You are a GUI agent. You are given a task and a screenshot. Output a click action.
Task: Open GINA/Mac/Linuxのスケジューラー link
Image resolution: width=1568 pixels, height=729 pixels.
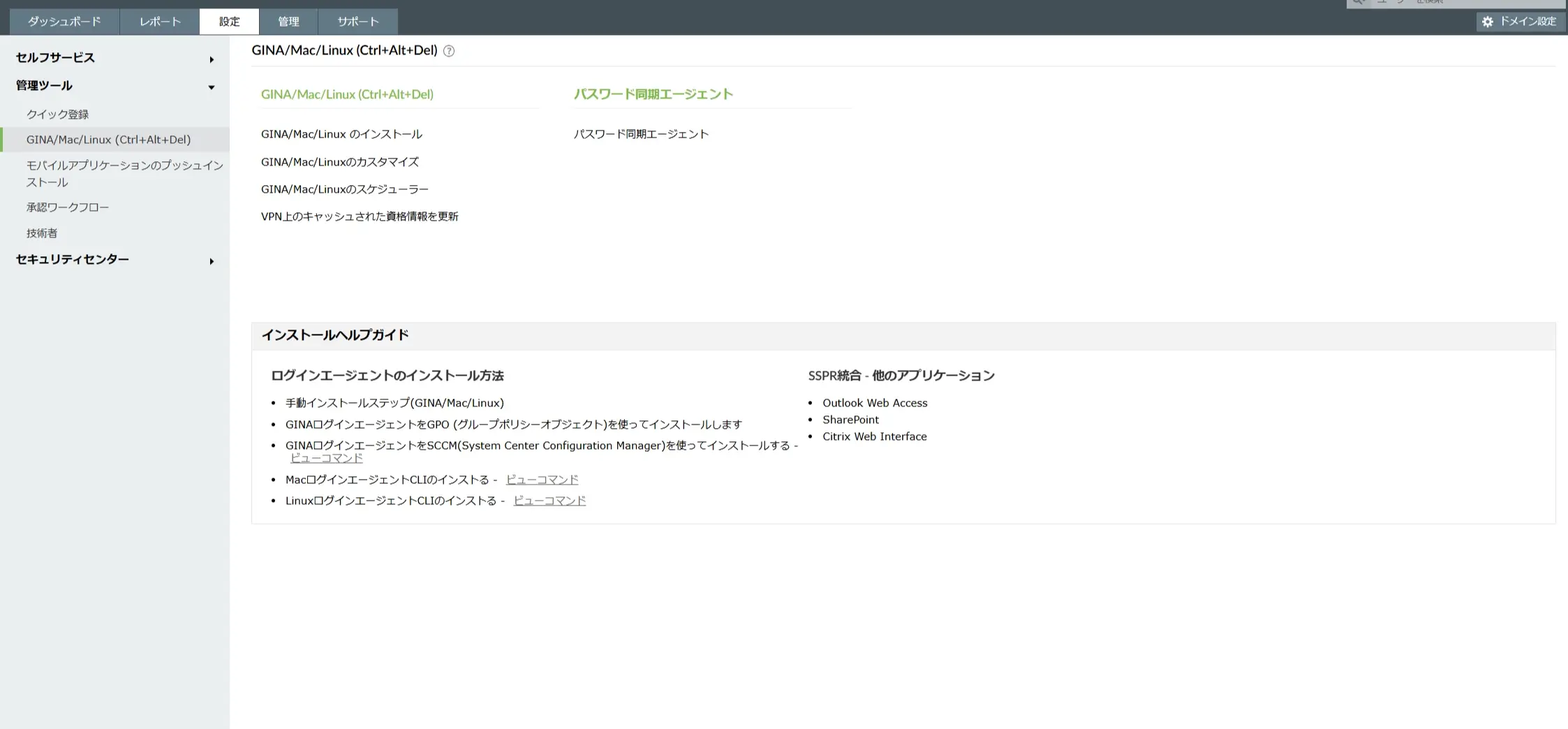[345, 189]
